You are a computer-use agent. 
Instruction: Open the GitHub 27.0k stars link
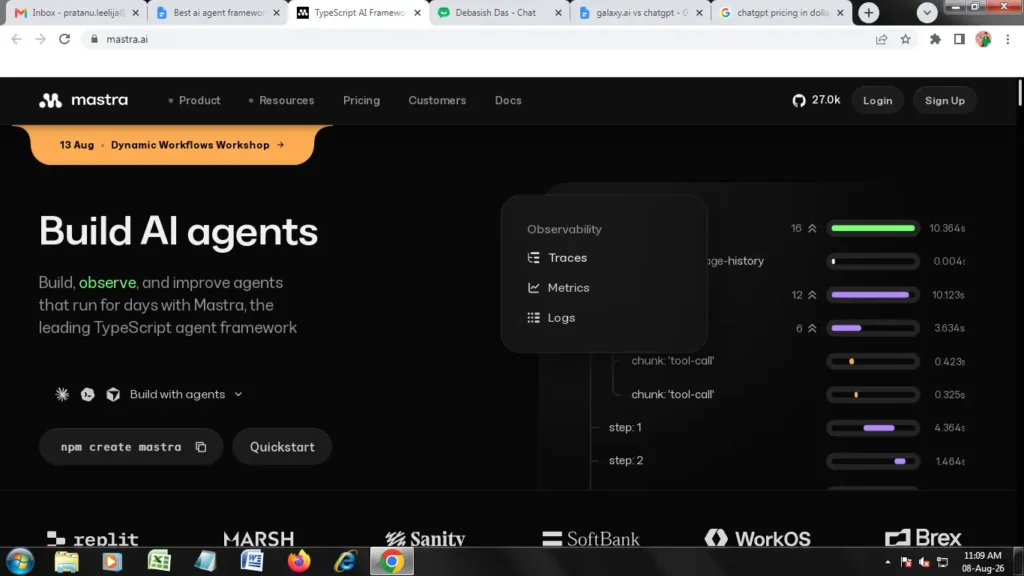(816, 100)
